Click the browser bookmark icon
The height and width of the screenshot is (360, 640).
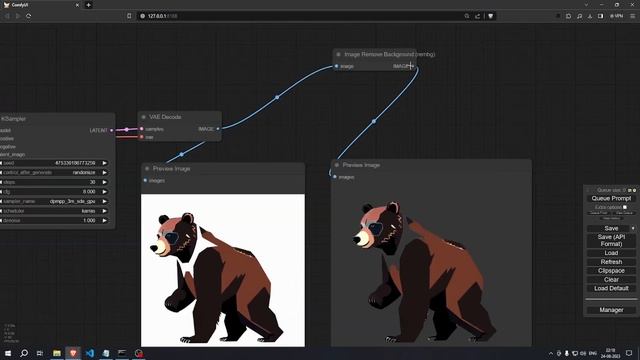point(129,16)
